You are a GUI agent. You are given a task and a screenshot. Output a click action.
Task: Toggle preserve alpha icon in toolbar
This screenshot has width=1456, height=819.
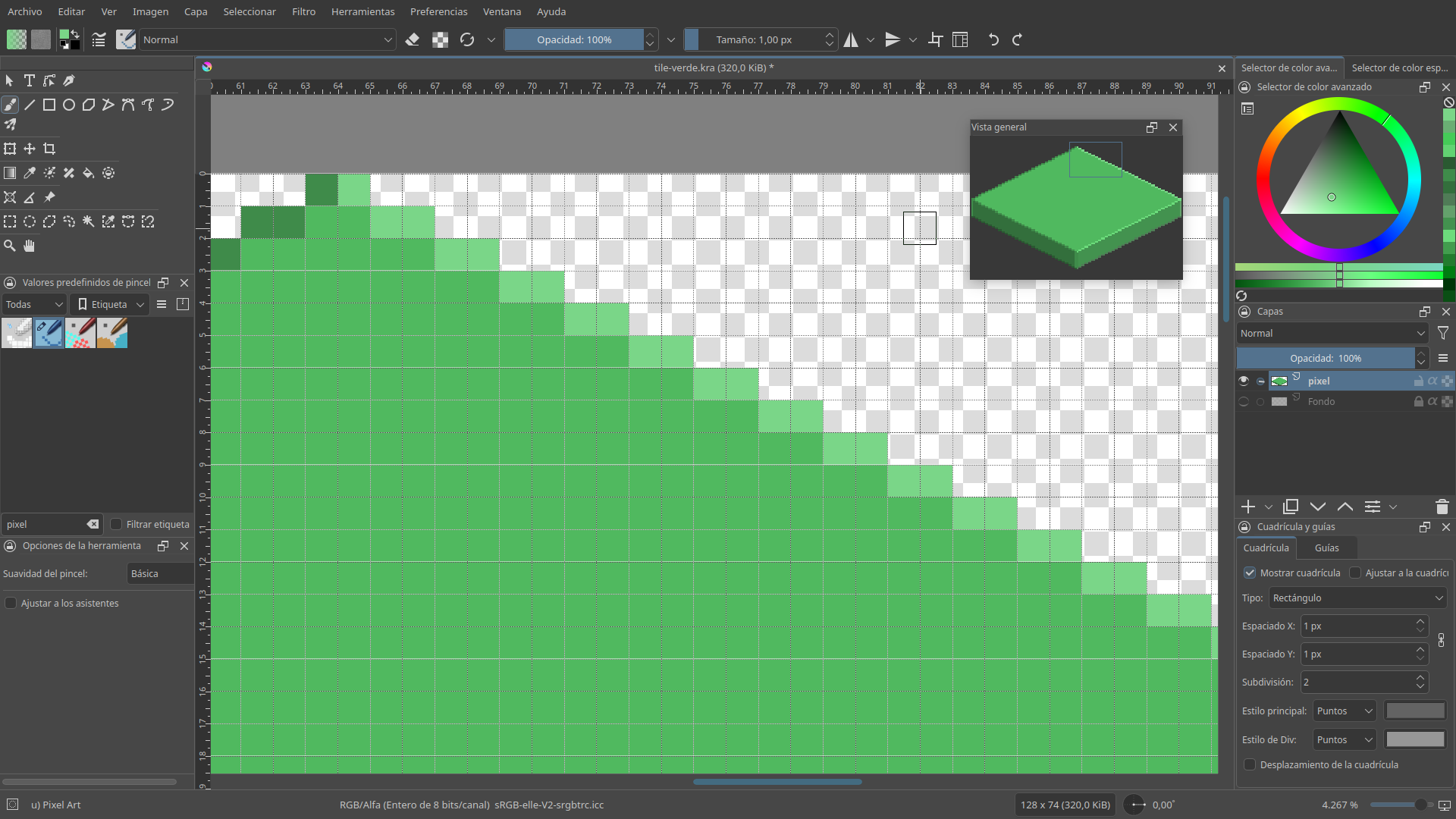pyautogui.click(x=440, y=39)
